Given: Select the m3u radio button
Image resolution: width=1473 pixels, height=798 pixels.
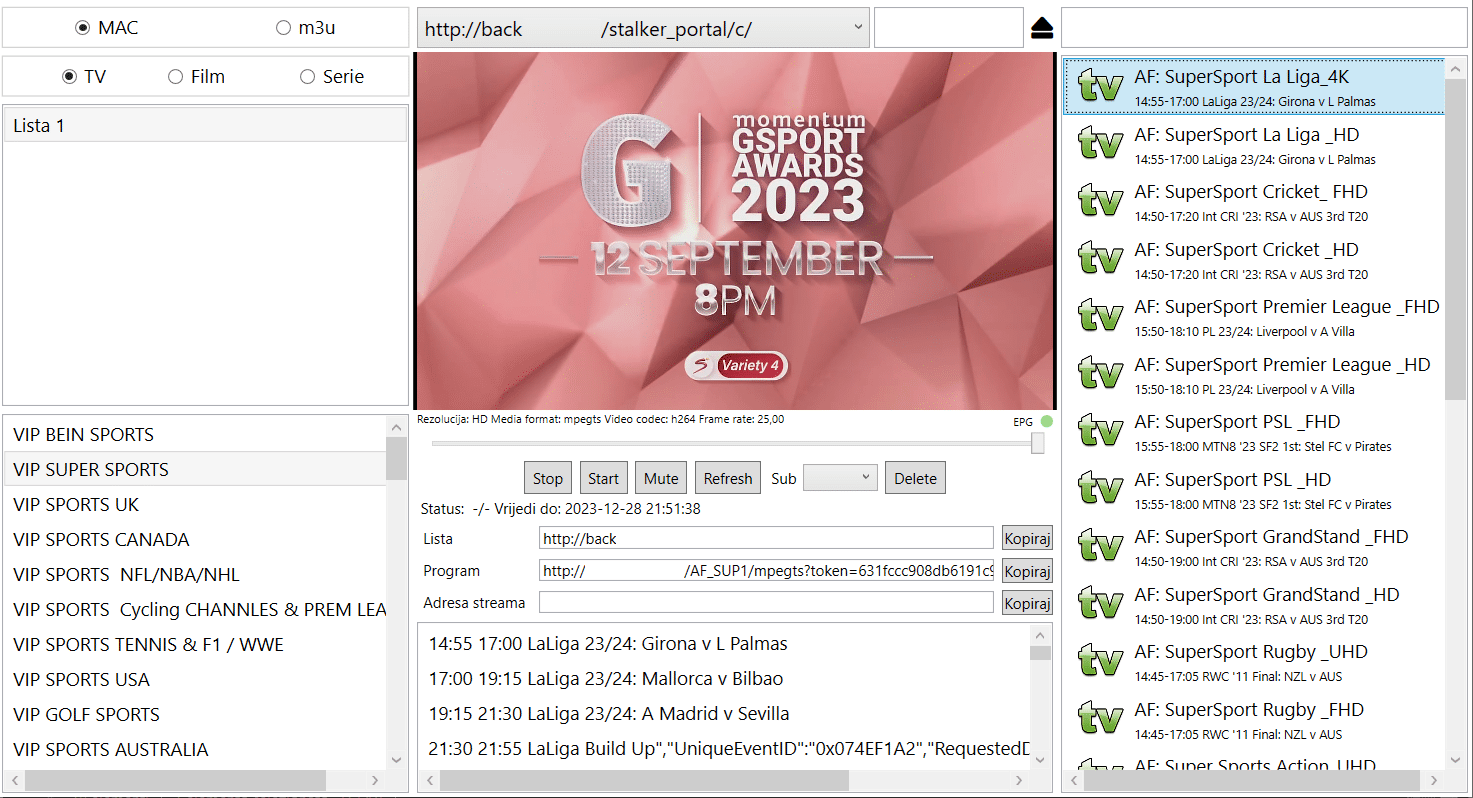Looking at the screenshot, I should tap(283, 28).
